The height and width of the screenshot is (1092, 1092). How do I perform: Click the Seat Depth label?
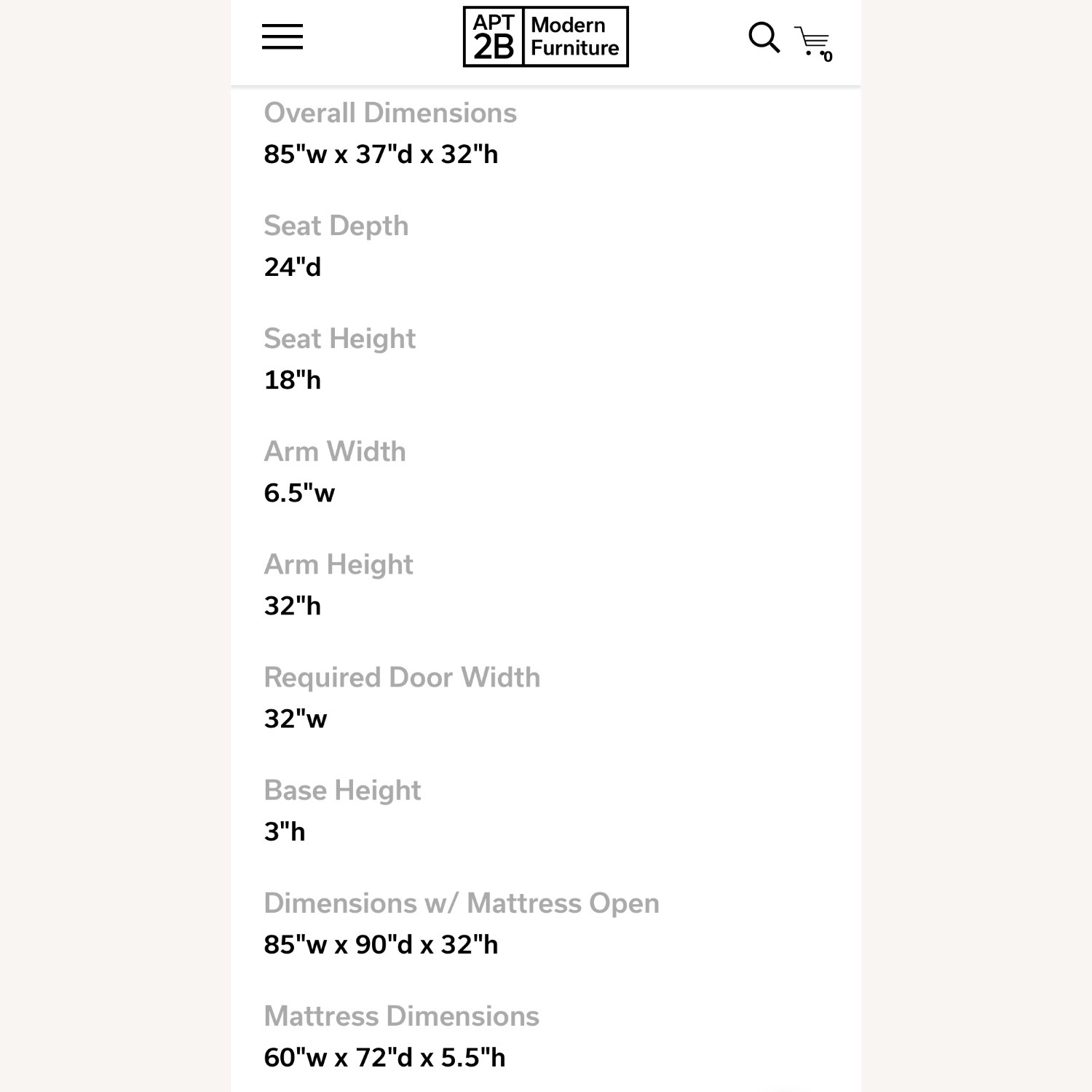[x=336, y=226]
